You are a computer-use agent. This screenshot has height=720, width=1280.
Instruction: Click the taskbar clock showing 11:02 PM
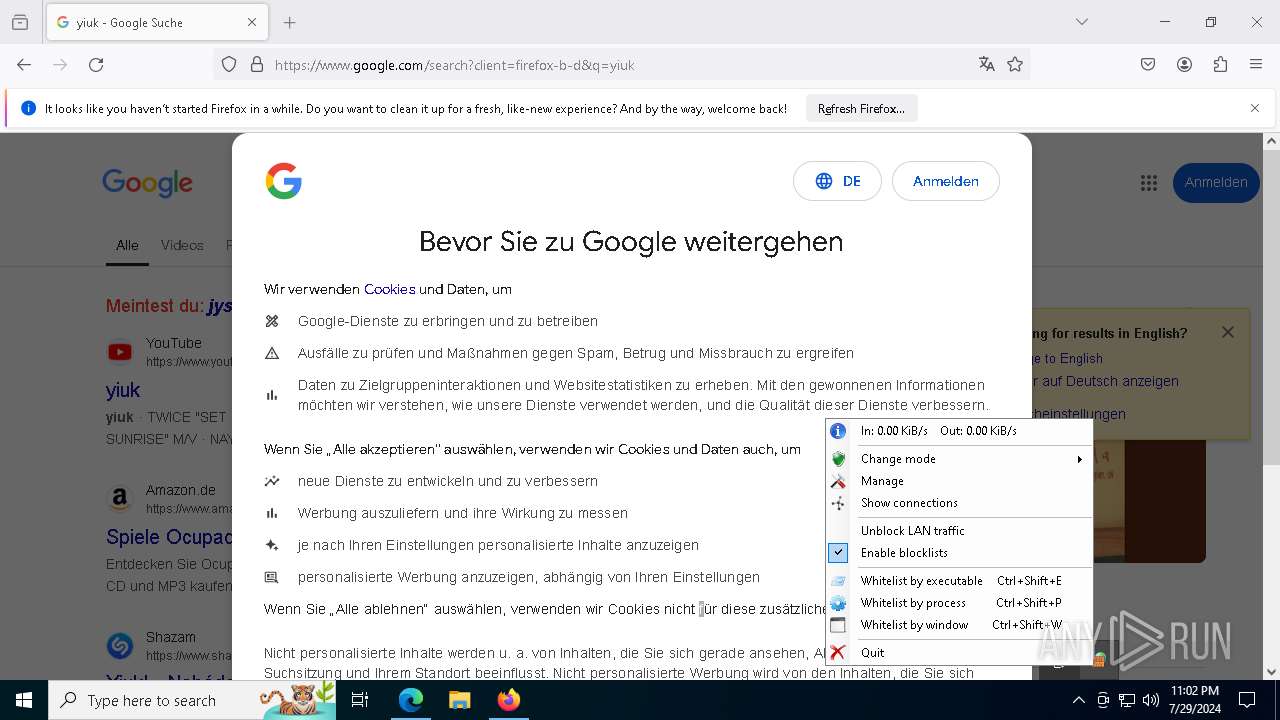point(1194,700)
